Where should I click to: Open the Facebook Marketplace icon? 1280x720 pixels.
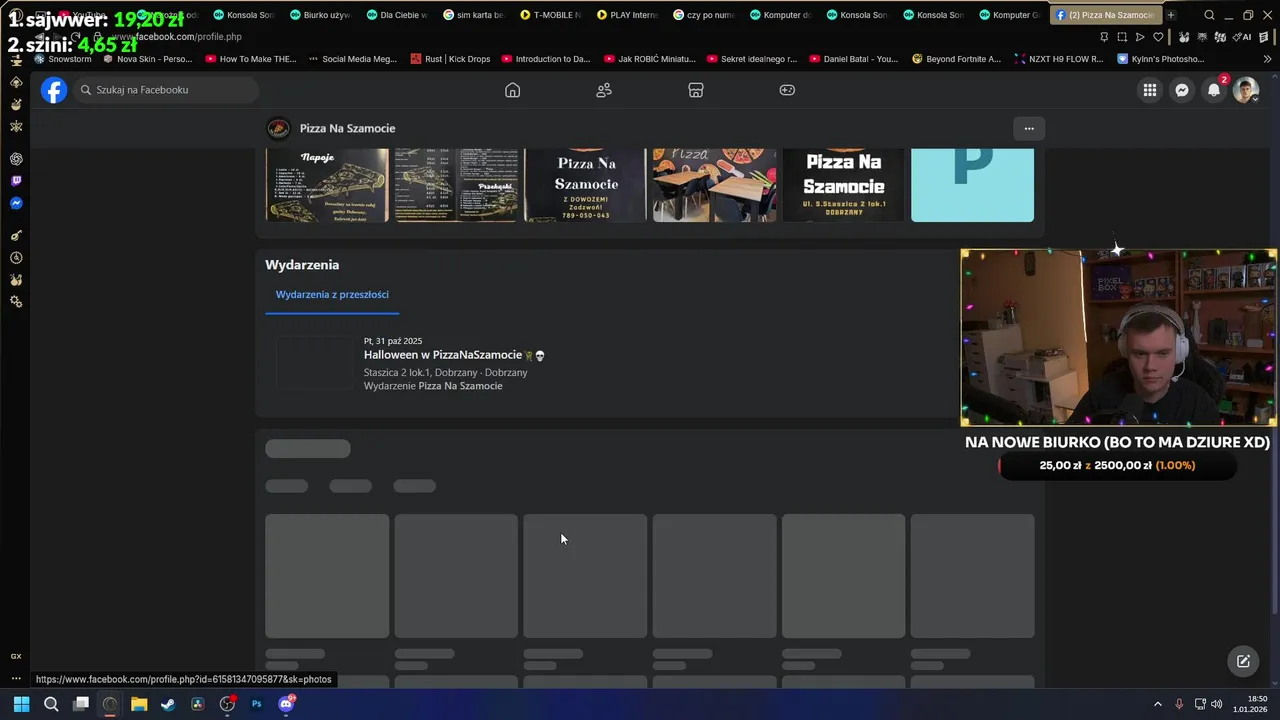(696, 90)
